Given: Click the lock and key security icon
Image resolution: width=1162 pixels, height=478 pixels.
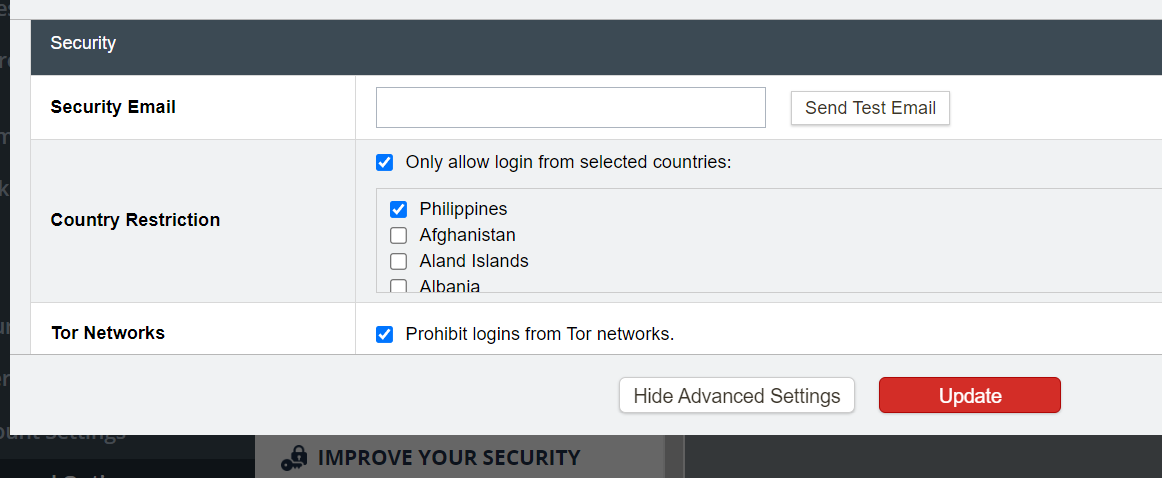Looking at the screenshot, I should click(x=293, y=458).
